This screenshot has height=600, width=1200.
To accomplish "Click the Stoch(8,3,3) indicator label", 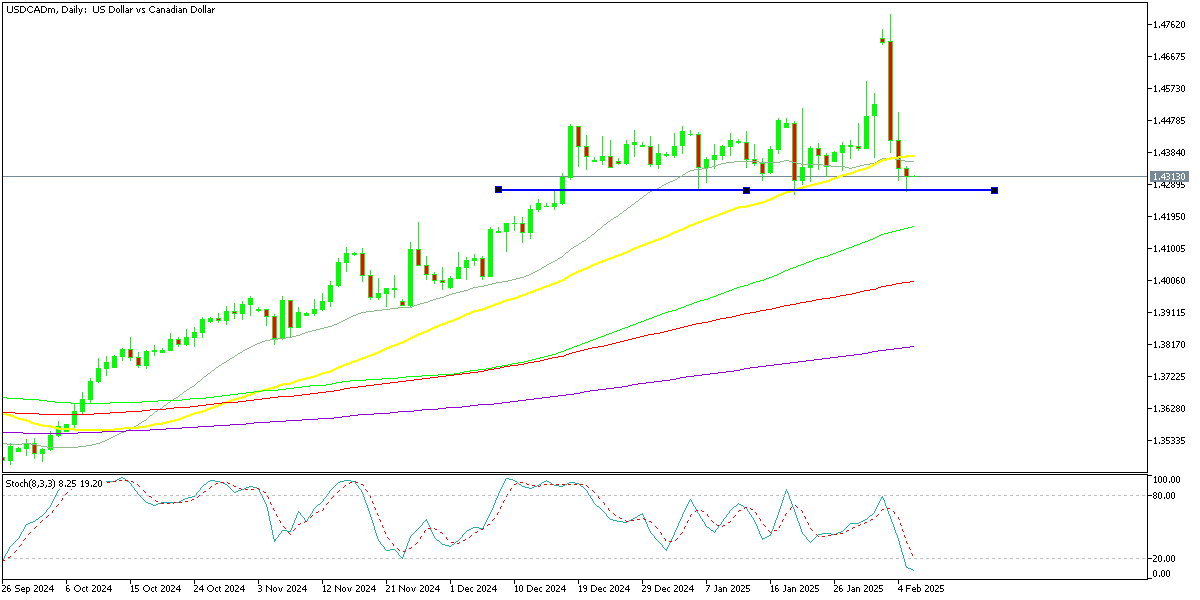I will pos(53,483).
